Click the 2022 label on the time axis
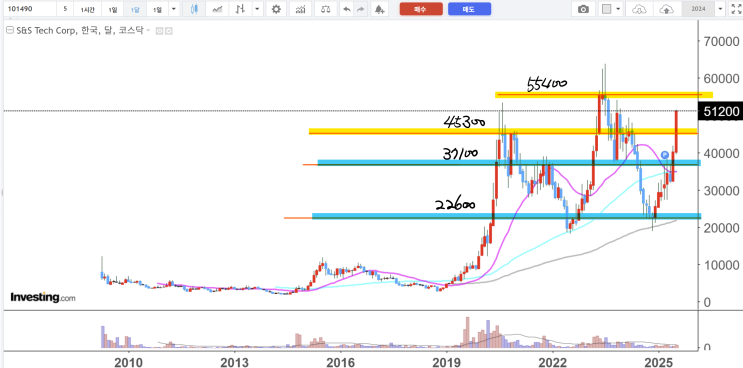Screen dimensions: 743x368 [x=552, y=362]
